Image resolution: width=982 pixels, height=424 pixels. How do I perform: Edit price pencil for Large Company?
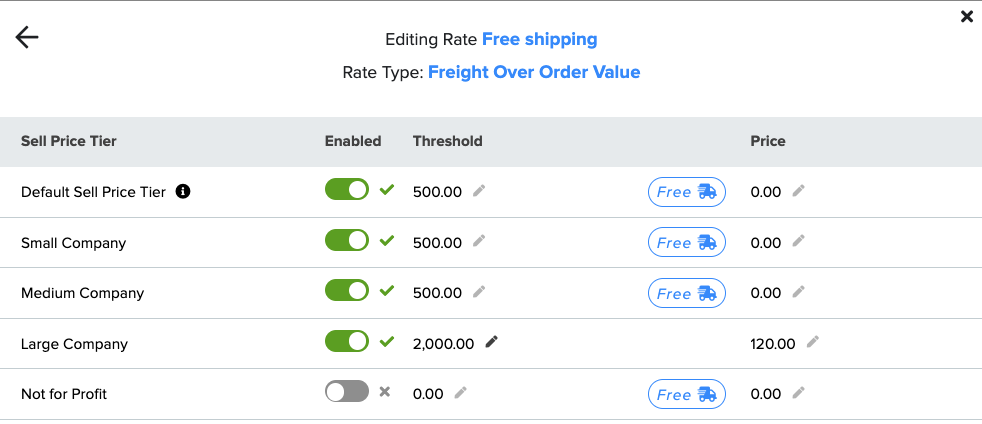812,341
